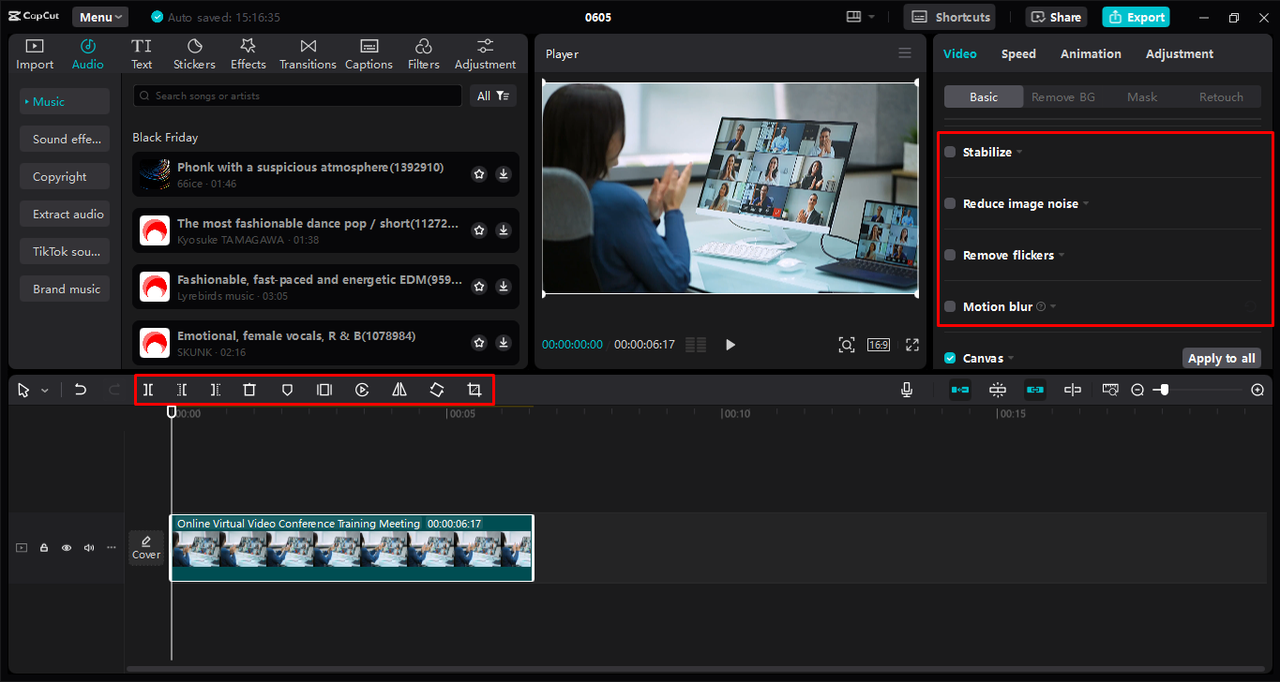
Task: Click the Export button
Action: click(x=1136, y=17)
